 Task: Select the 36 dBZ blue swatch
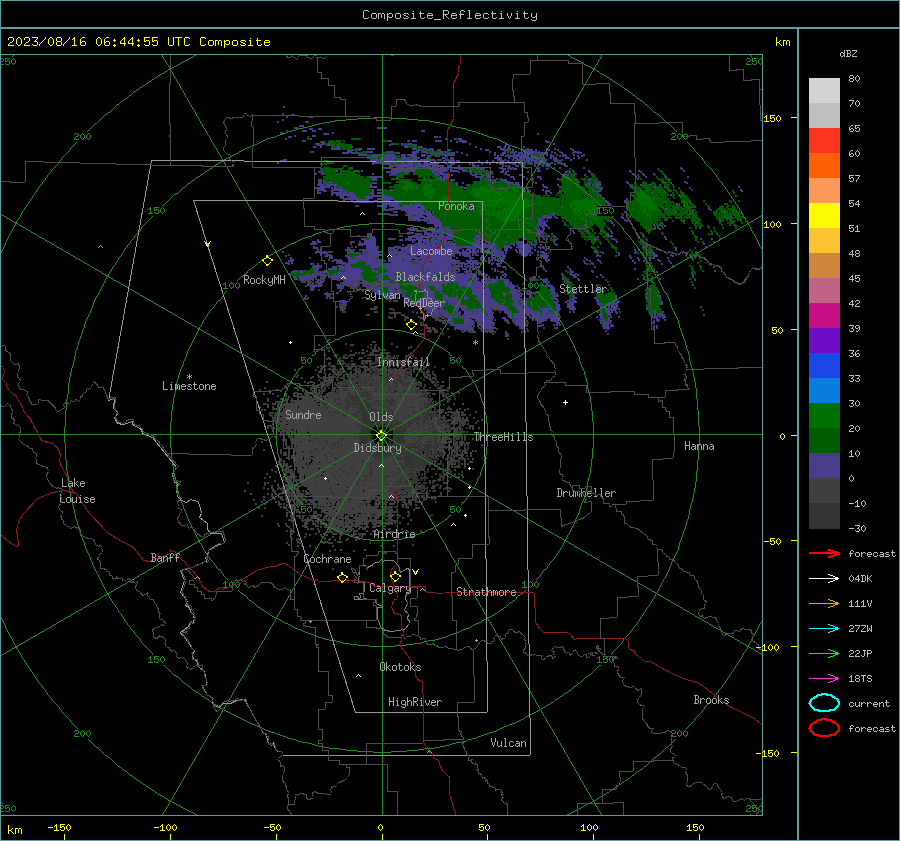(824, 366)
